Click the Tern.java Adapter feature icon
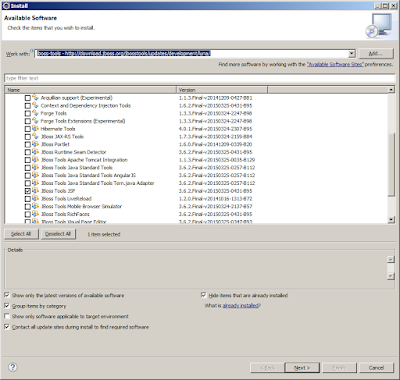The width and height of the screenshot is (400, 380). pyautogui.click(x=36, y=183)
